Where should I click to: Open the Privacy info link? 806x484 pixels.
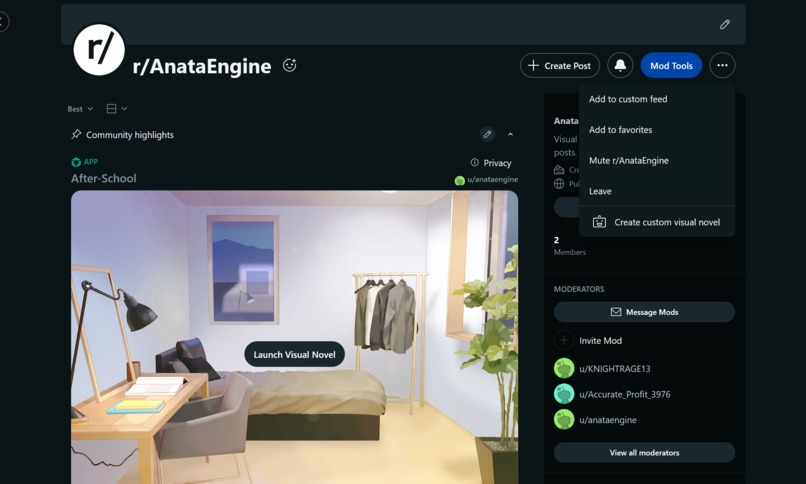tap(491, 163)
